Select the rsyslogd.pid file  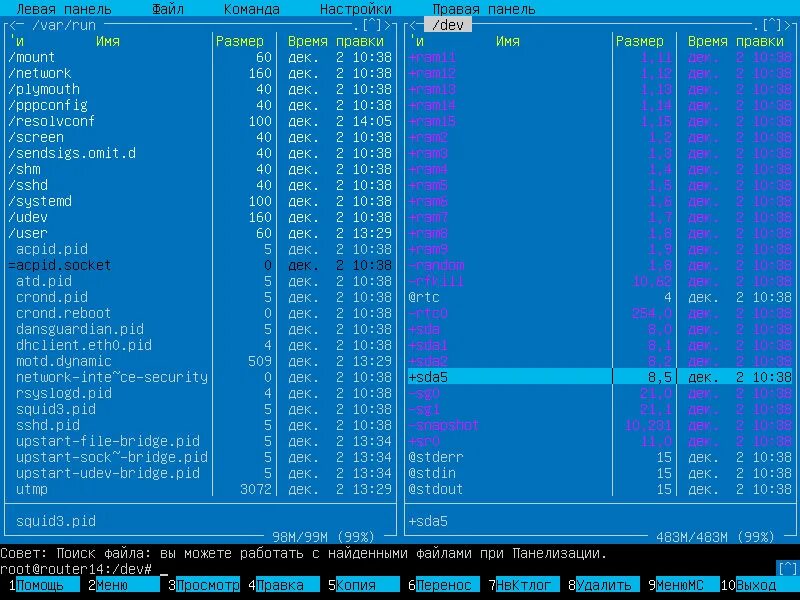pyautogui.click(x=200, y=393)
